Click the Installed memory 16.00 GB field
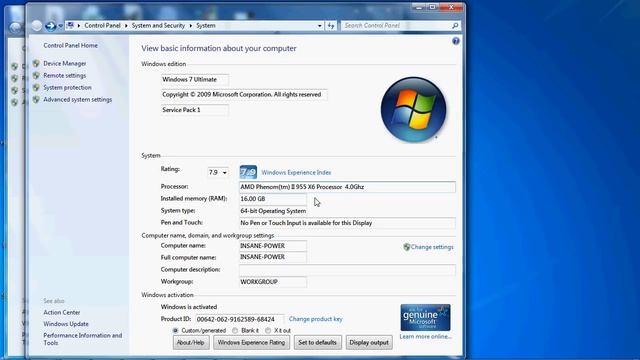This screenshot has height=360, width=640. (273, 199)
